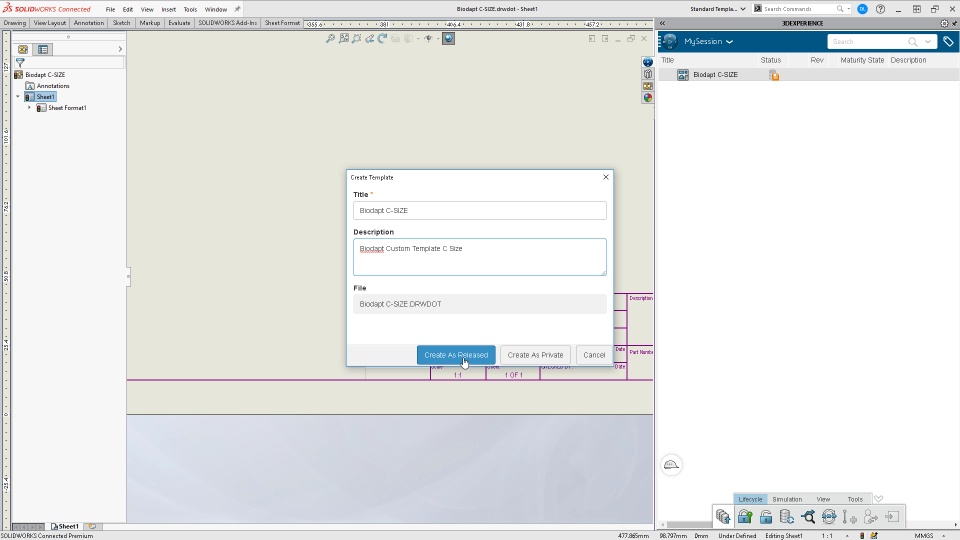Click the helmet assistant icon
Image resolution: width=960 pixels, height=540 pixels.
[671, 465]
